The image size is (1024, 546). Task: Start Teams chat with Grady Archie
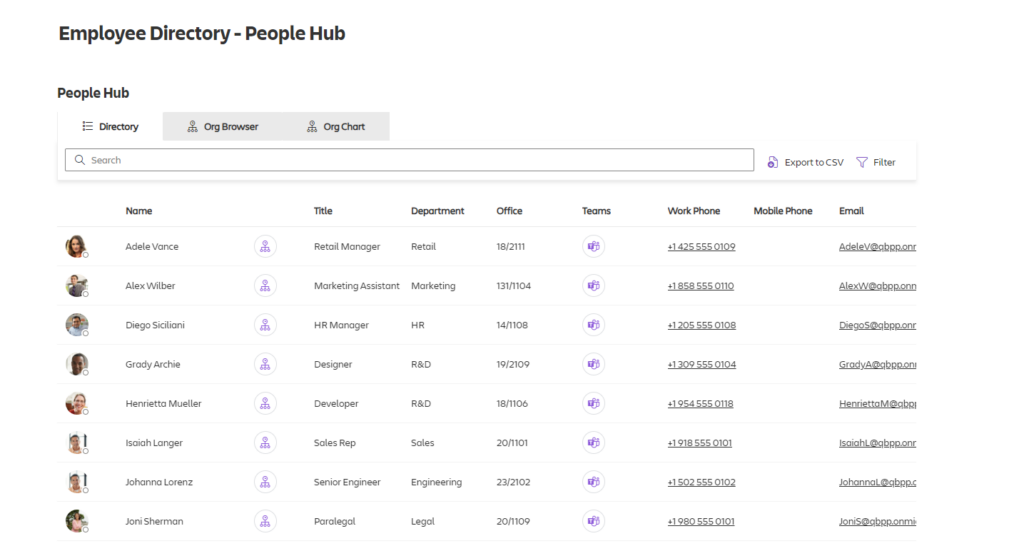594,364
